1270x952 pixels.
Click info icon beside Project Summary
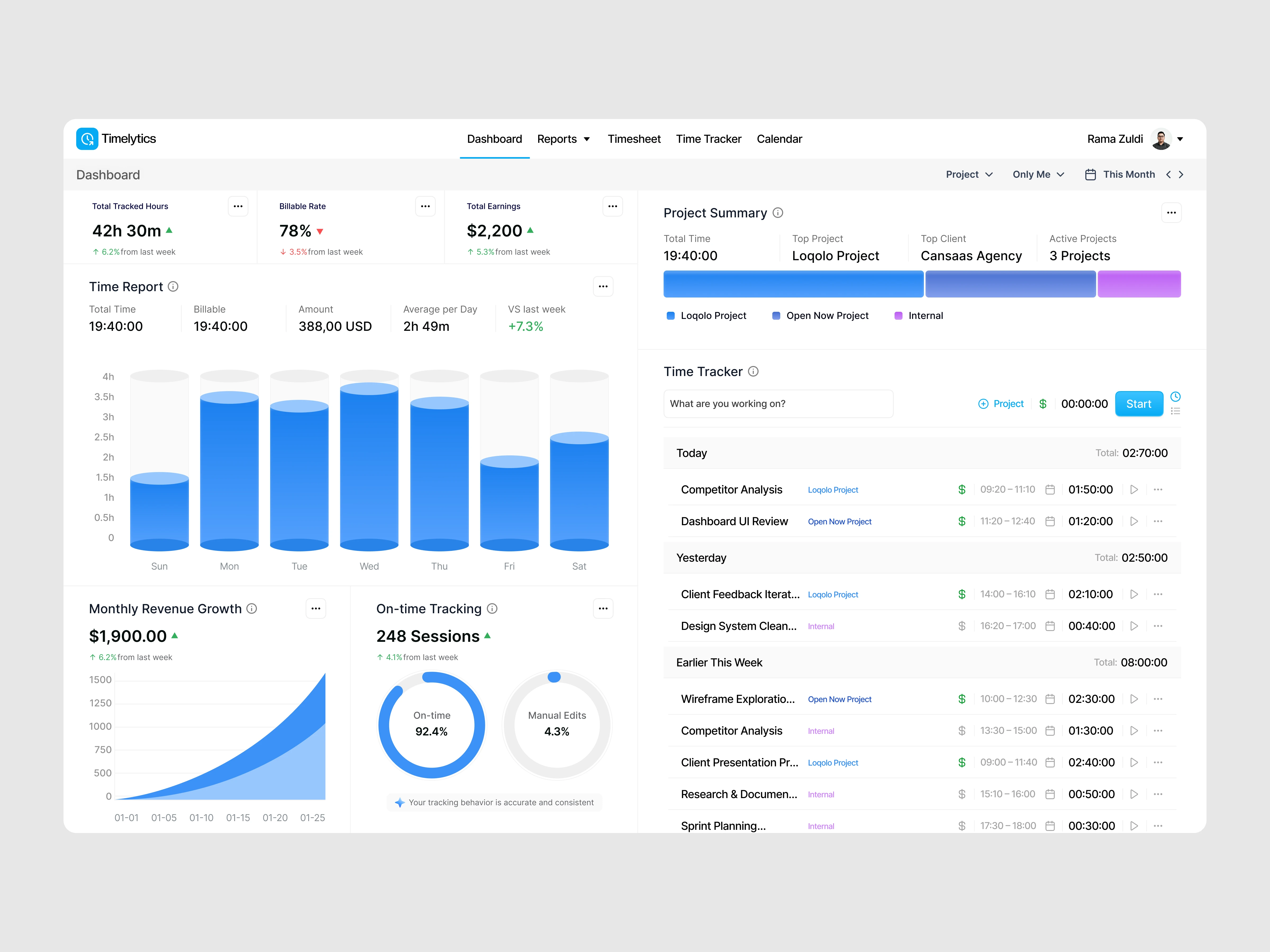coord(778,213)
